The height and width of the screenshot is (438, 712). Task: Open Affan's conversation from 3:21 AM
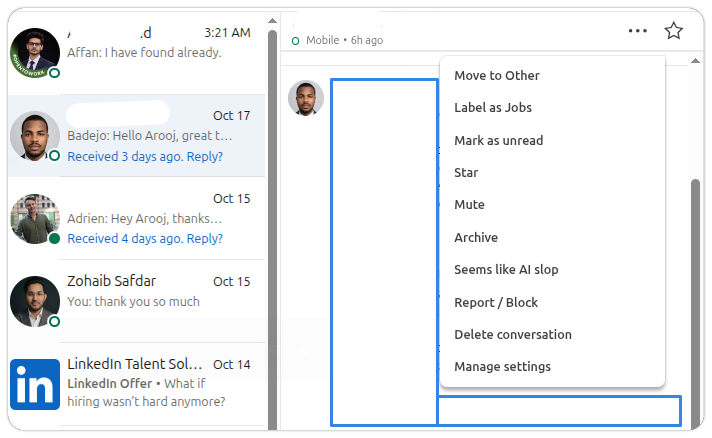(136, 53)
